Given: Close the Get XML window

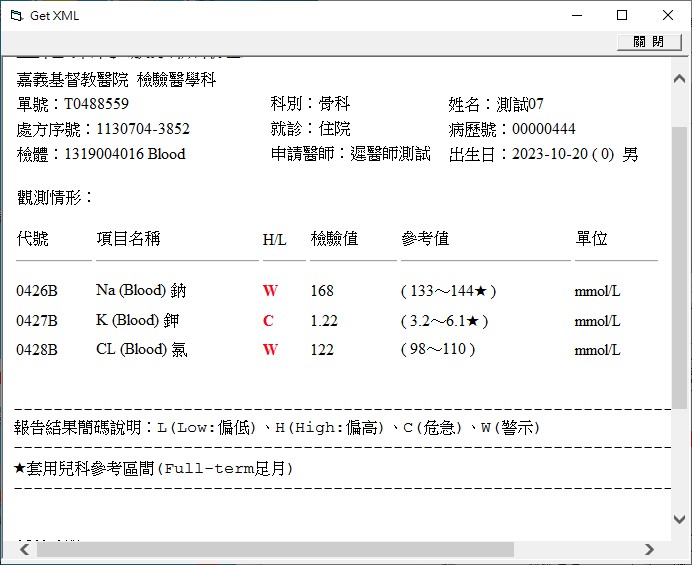Looking at the screenshot, I should click(x=668, y=15).
